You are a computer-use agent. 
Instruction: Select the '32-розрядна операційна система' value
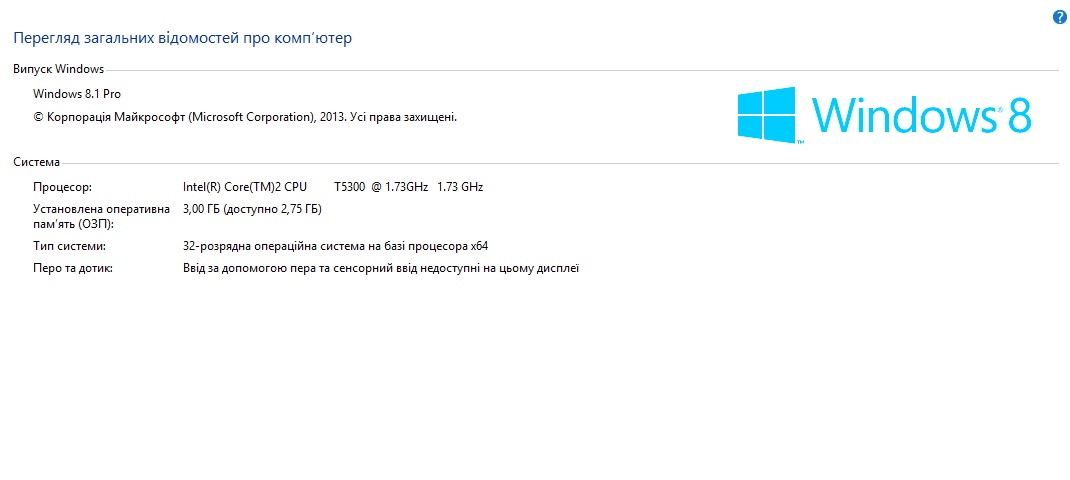pyautogui.click(x=336, y=246)
